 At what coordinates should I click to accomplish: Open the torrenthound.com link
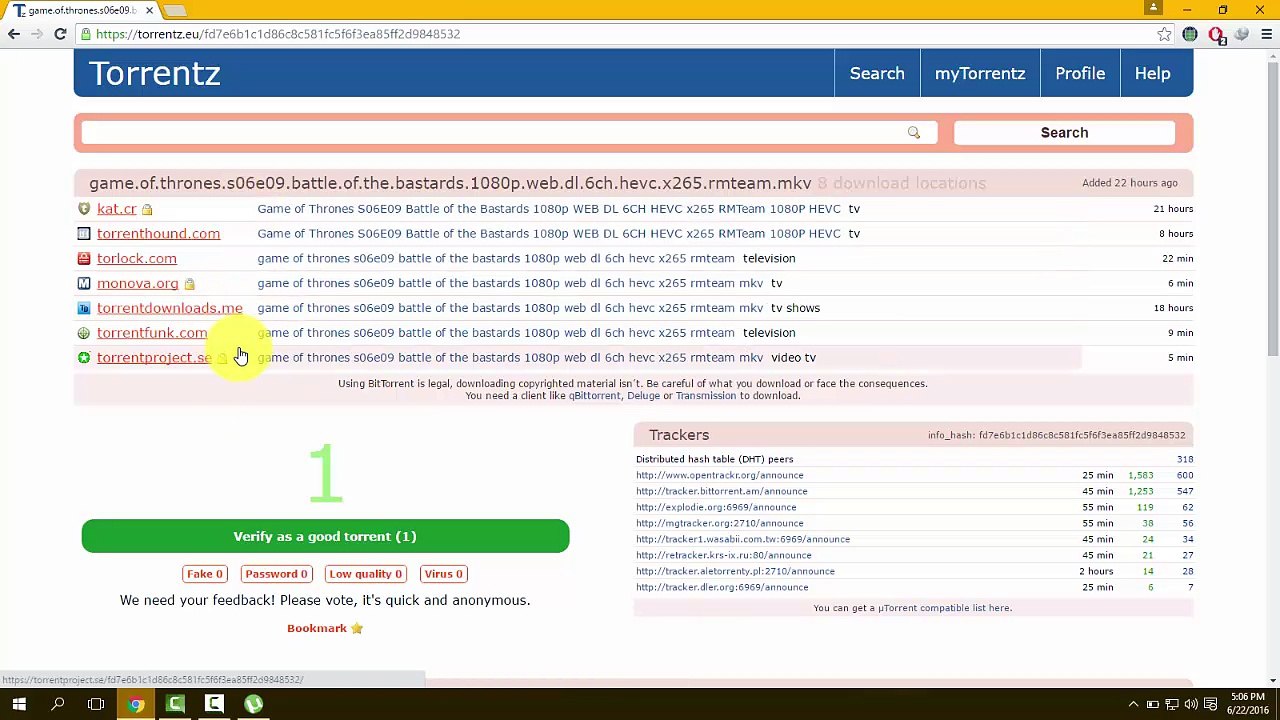[x=158, y=234]
